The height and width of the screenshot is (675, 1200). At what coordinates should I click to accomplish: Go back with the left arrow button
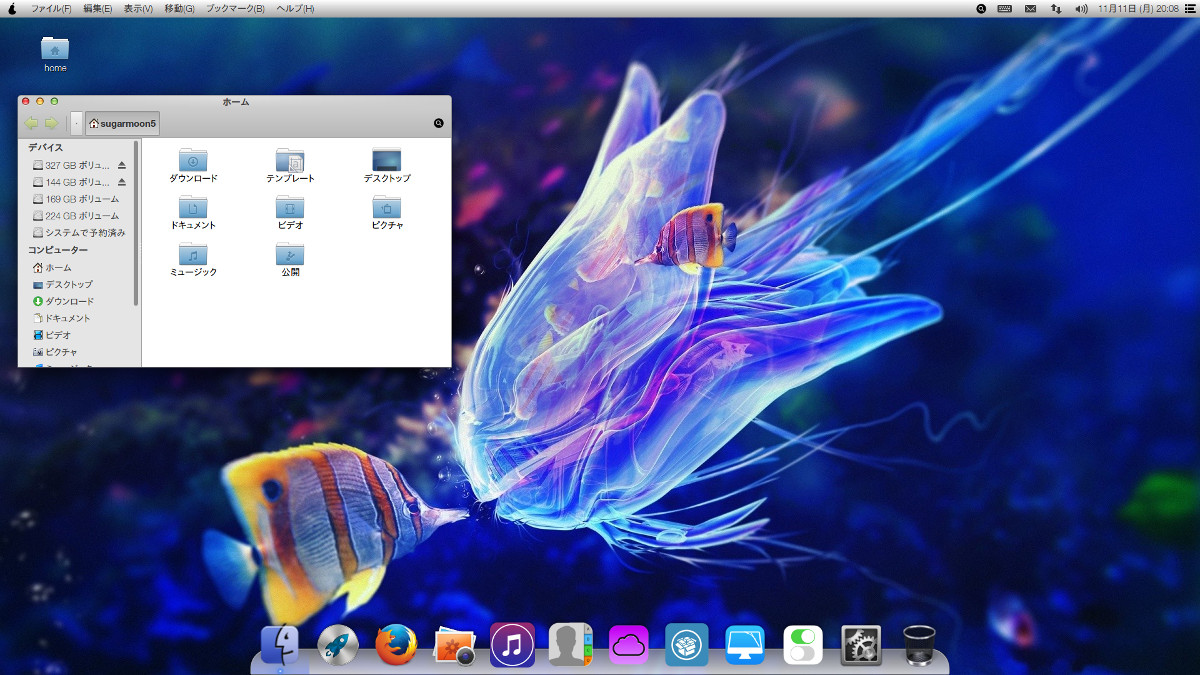pos(31,123)
